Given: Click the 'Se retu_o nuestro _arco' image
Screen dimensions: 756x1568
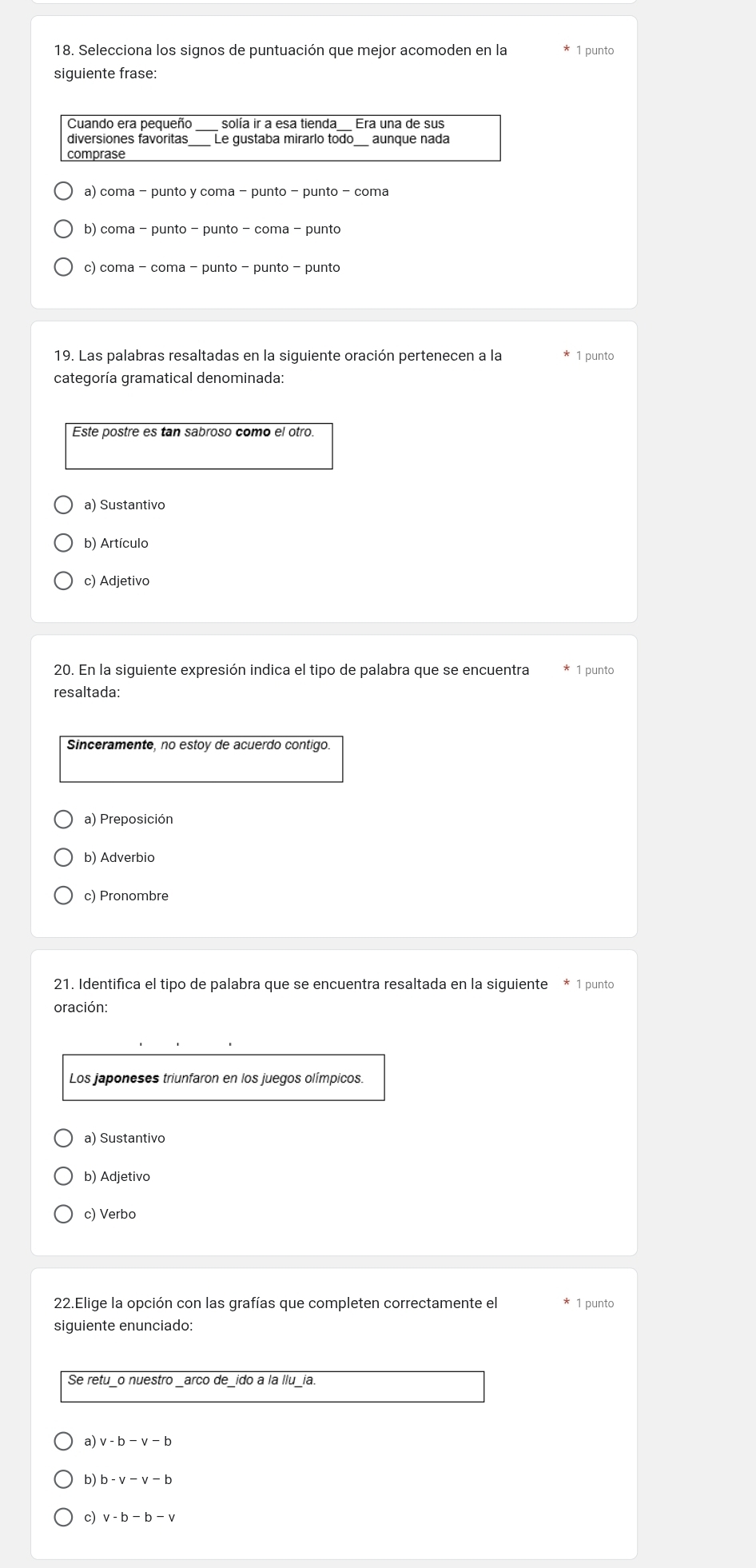Looking at the screenshot, I should 273,1386.
